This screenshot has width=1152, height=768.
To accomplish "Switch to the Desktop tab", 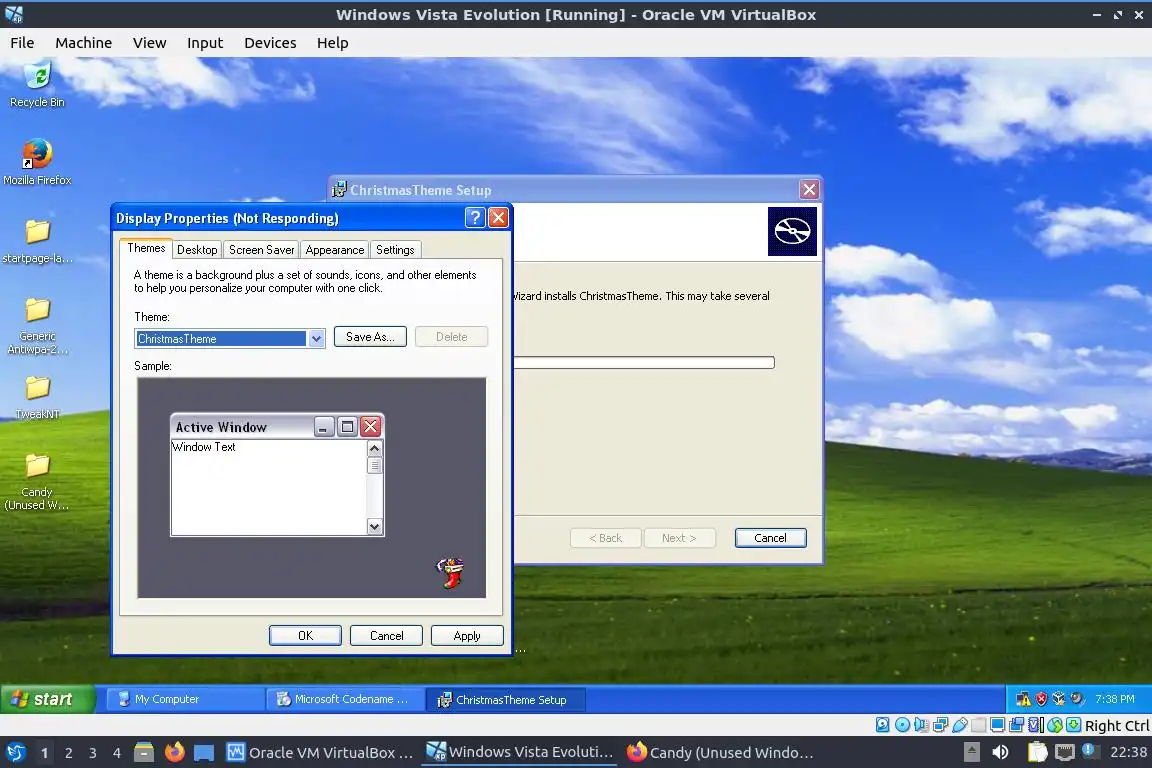I will point(197,250).
